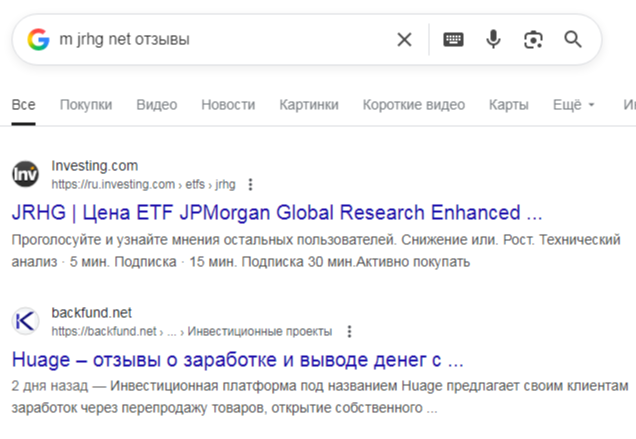Open search by image camera icon
Screen dimensions: 636x439
[533, 40]
